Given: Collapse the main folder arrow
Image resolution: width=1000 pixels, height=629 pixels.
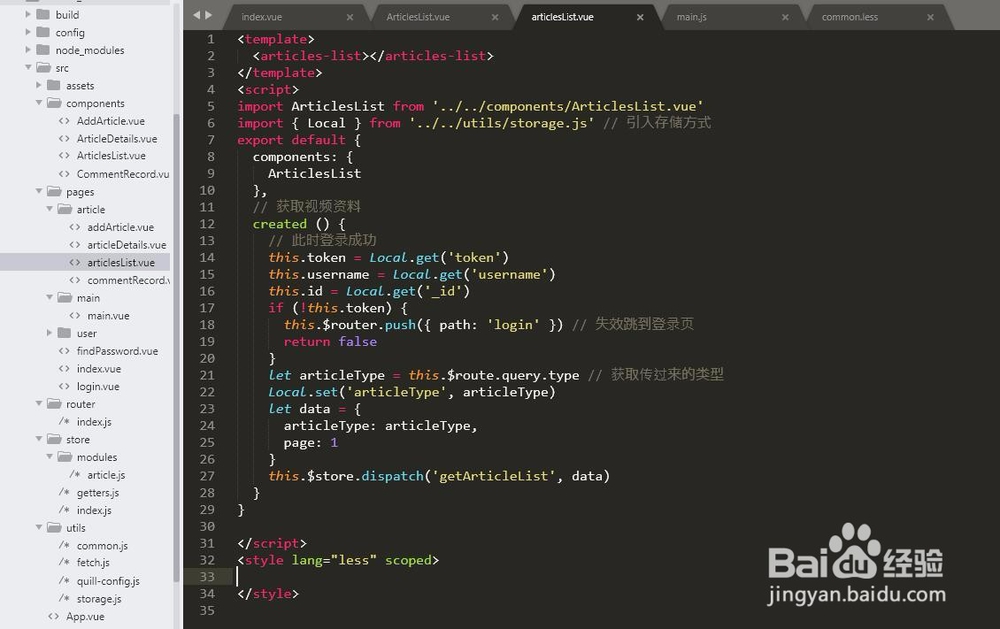Looking at the screenshot, I should [49, 297].
